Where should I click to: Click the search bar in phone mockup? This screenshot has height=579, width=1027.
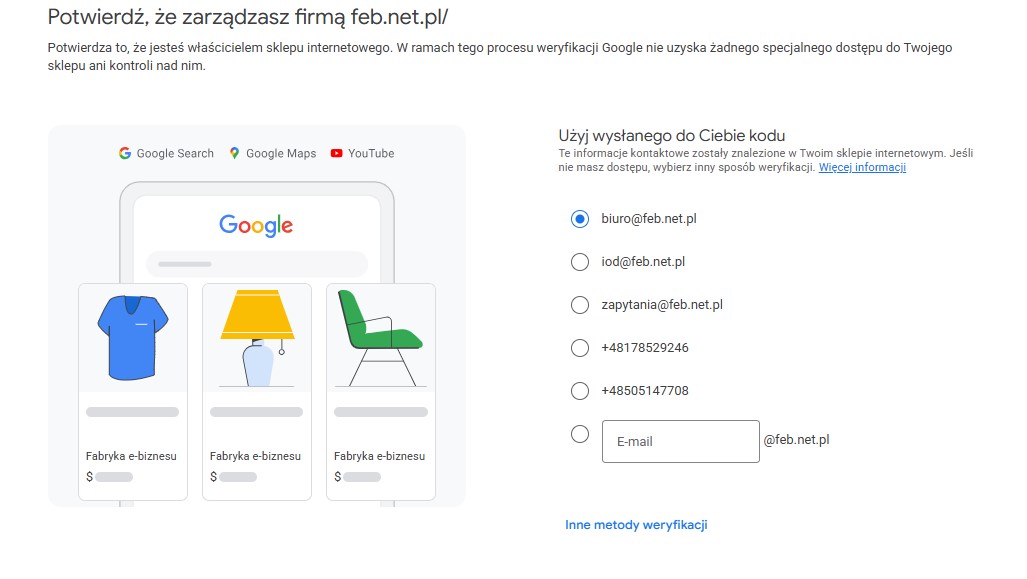[x=257, y=264]
